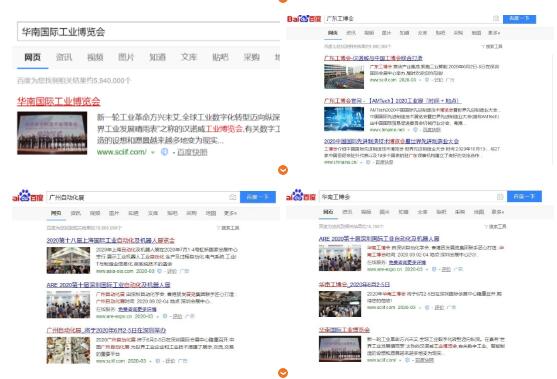Image resolution: width=557 pixels, height=379 pixels.
Task: Open the ABE 2020 result in the 华南工博会 panel
Action: click(379, 239)
